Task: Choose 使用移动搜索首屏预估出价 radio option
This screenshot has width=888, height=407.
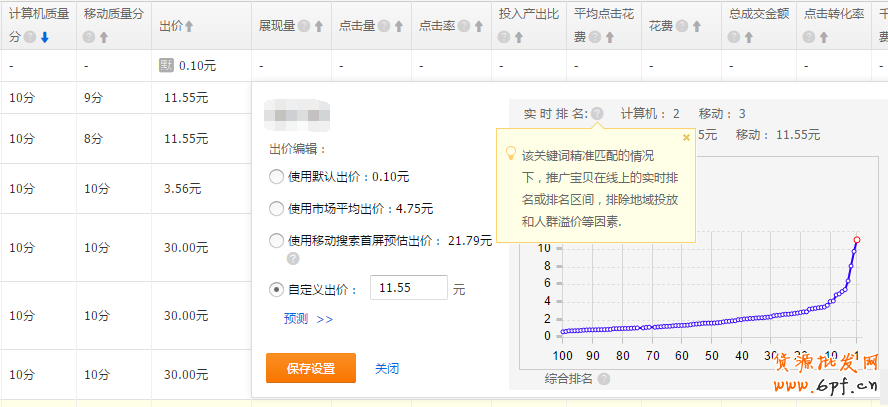Action: (277, 240)
